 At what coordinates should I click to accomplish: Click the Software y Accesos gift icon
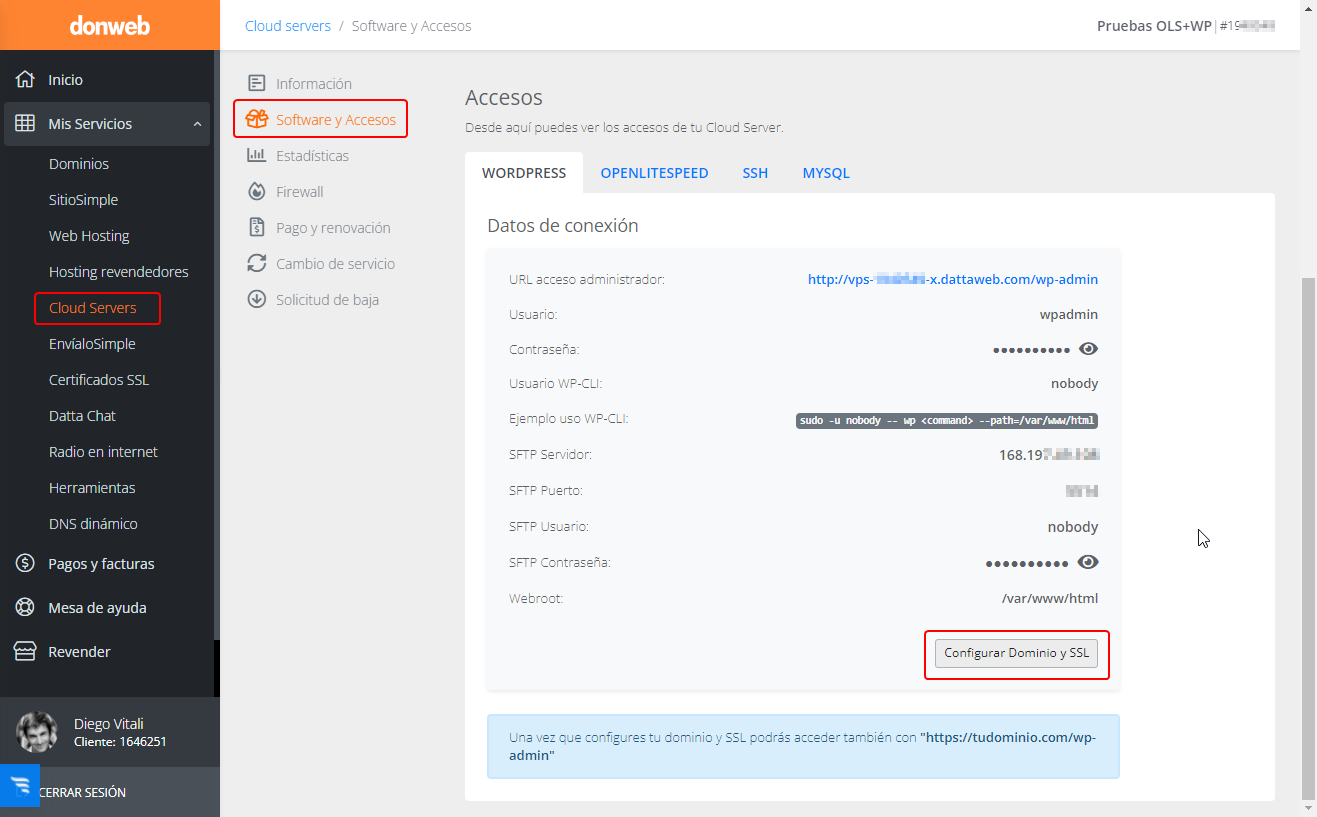click(x=257, y=120)
